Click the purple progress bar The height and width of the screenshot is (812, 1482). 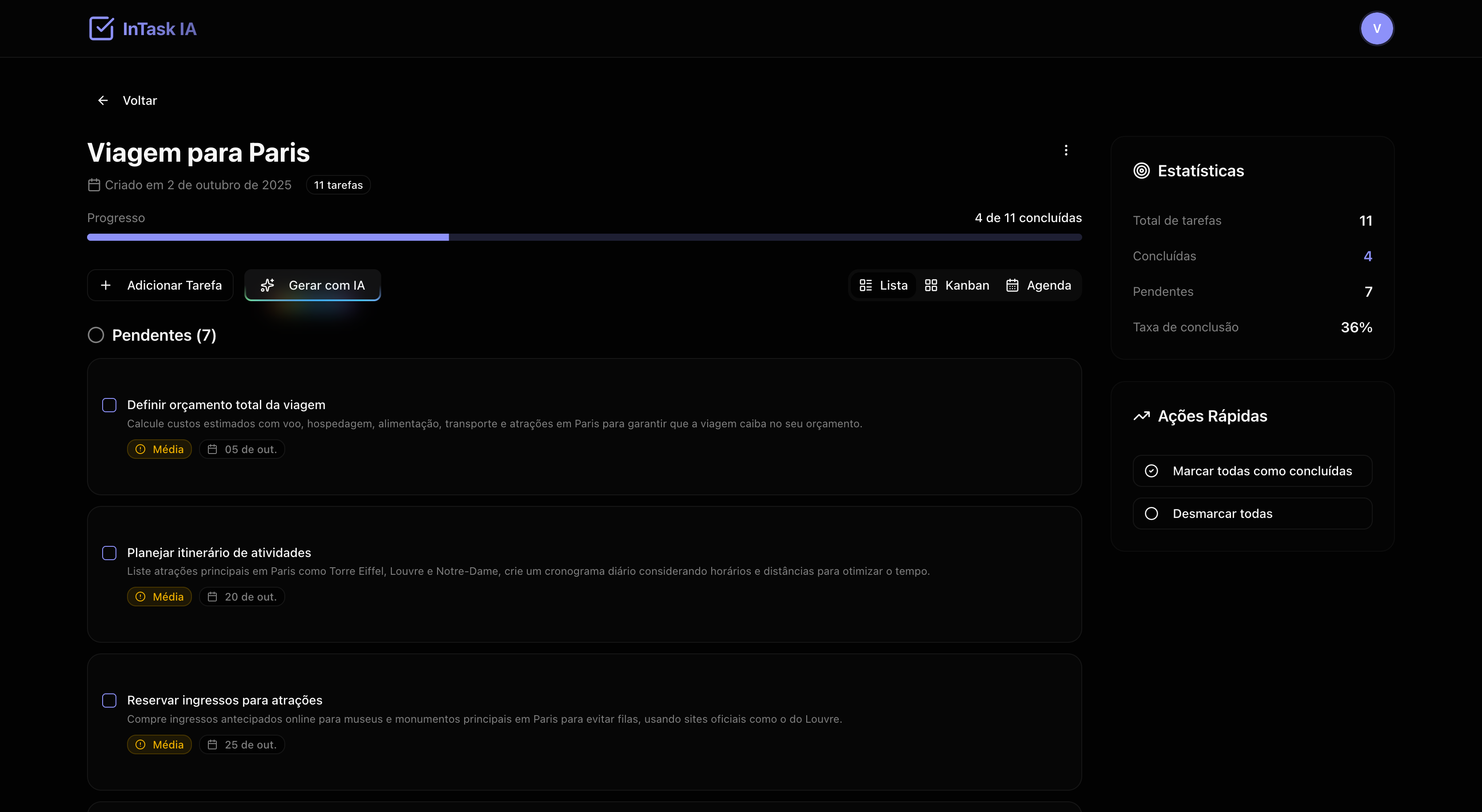[267, 237]
